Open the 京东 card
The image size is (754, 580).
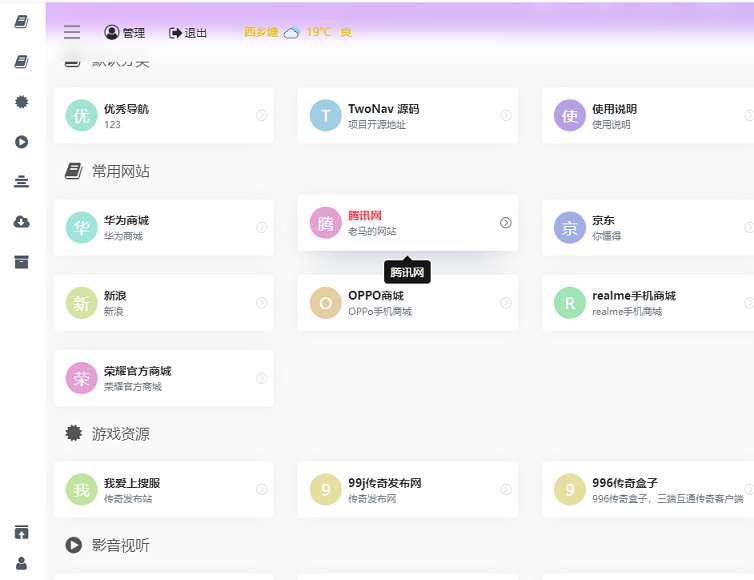click(648, 227)
